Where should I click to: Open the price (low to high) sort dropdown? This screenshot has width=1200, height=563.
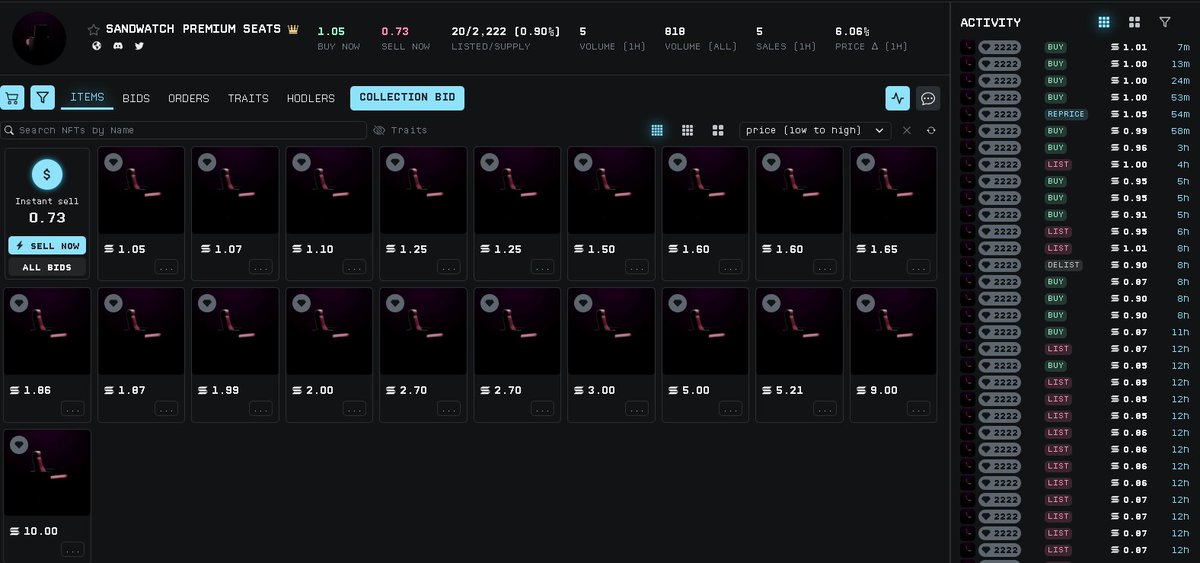coord(815,130)
